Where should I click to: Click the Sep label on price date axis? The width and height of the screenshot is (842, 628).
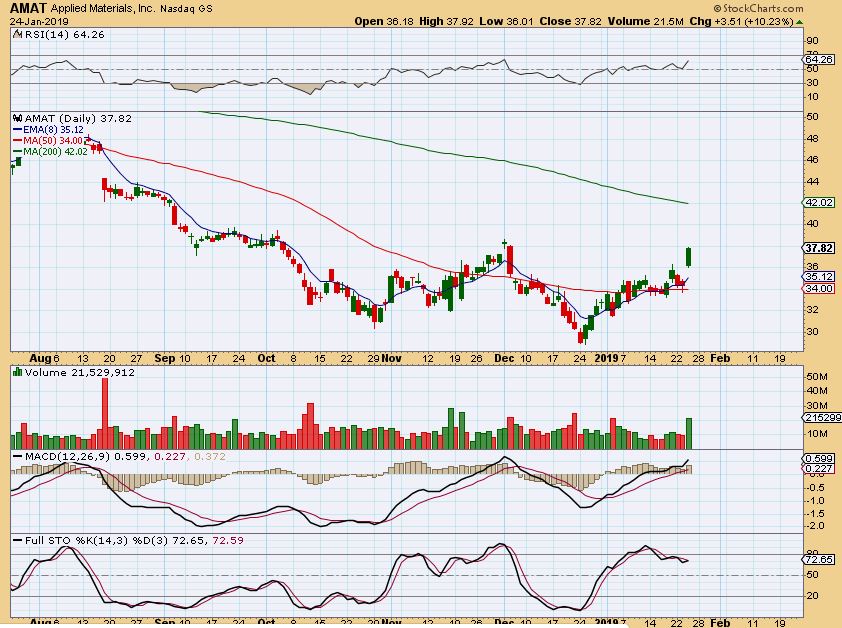point(164,358)
